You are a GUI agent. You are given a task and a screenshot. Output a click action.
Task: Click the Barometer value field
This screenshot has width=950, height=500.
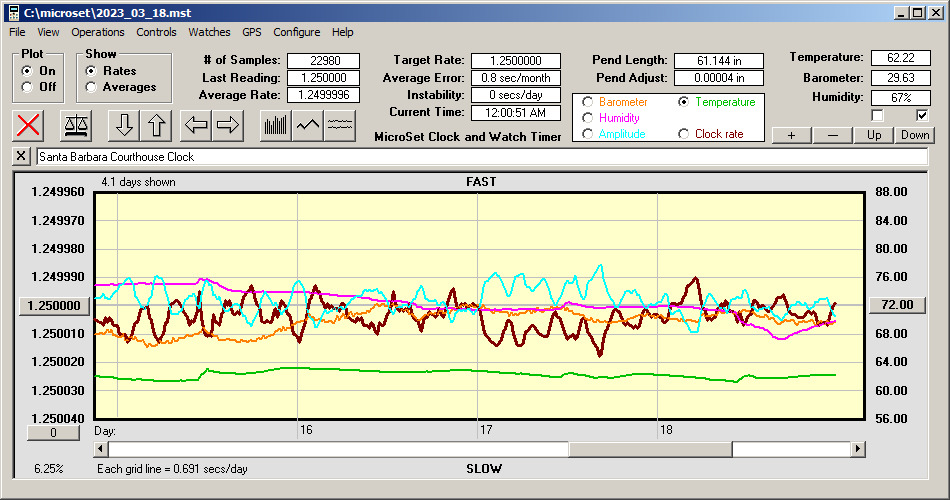(x=900, y=78)
